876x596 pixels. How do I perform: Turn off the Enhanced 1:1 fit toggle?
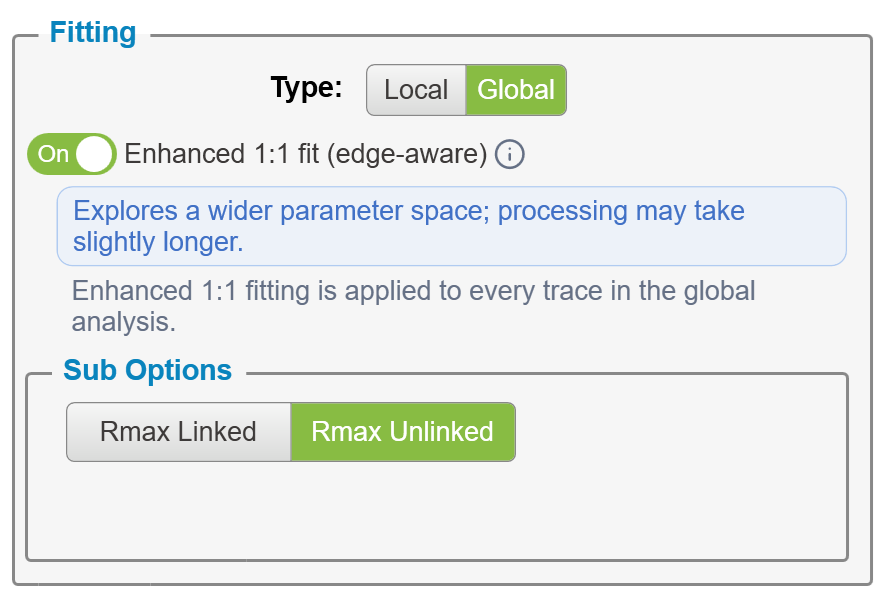(72, 154)
